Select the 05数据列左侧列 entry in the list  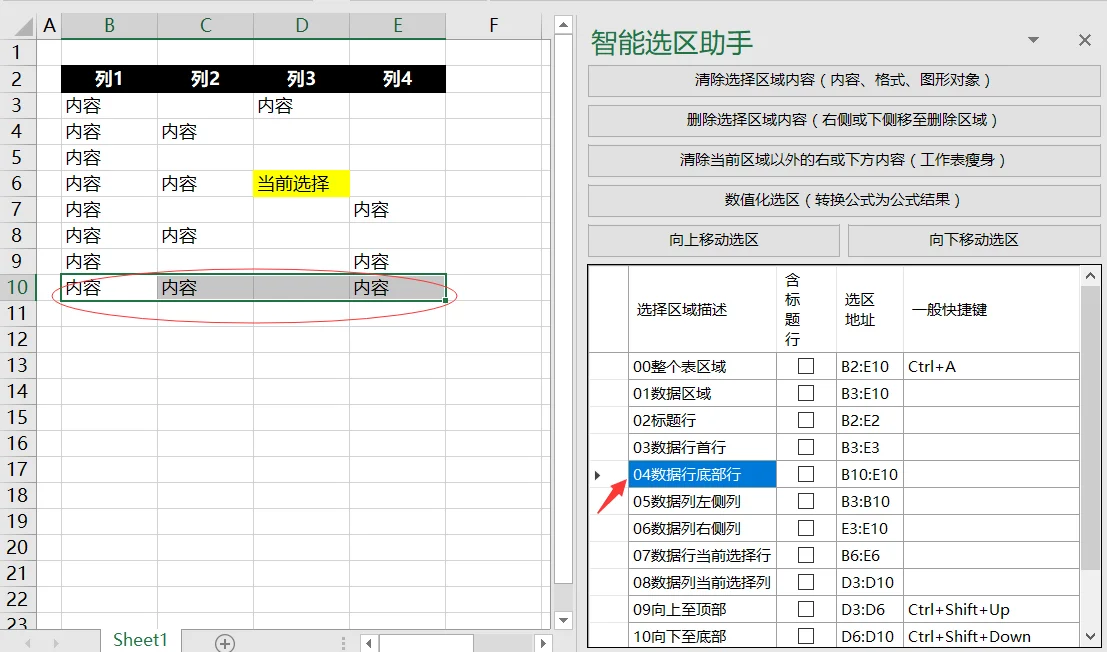coord(702,501)
